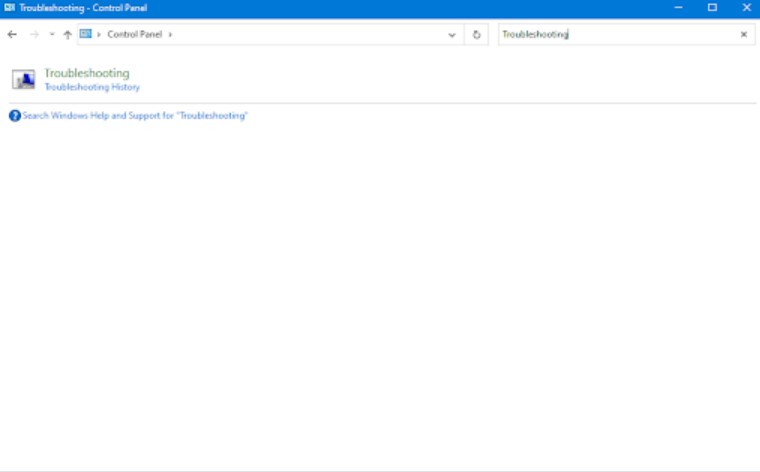Open the green Troubleshooting heading link

pyautogui.click(x=87, y=73)
